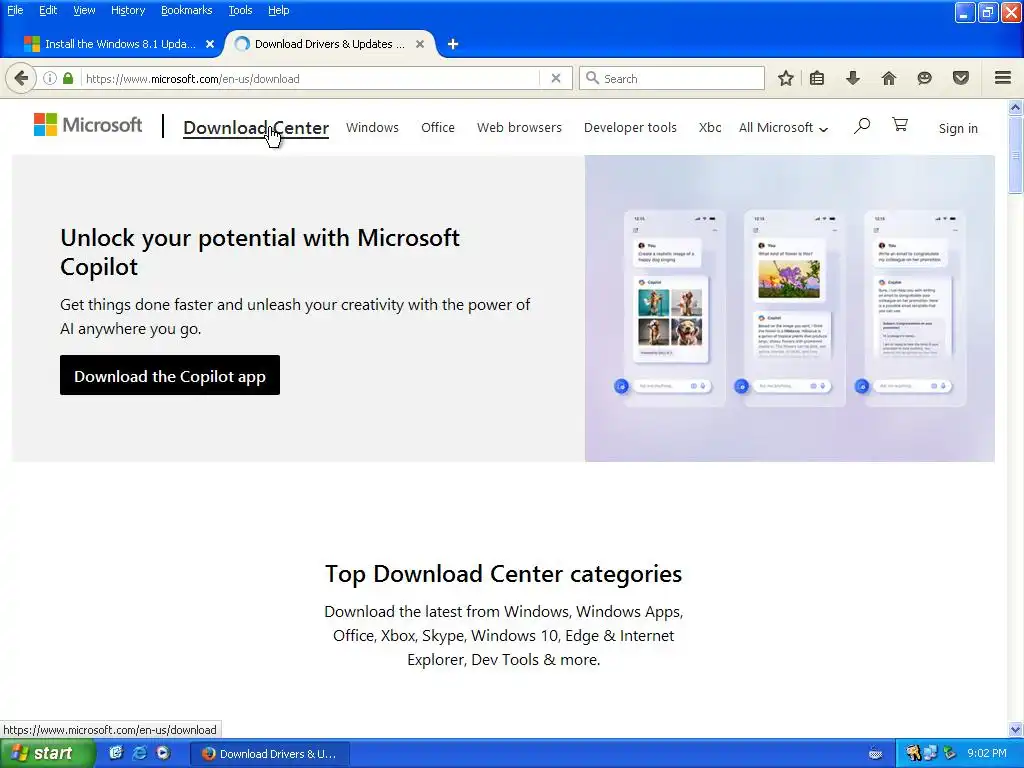Click the Download Center link

pyautogui.click(x=255, y=128)
